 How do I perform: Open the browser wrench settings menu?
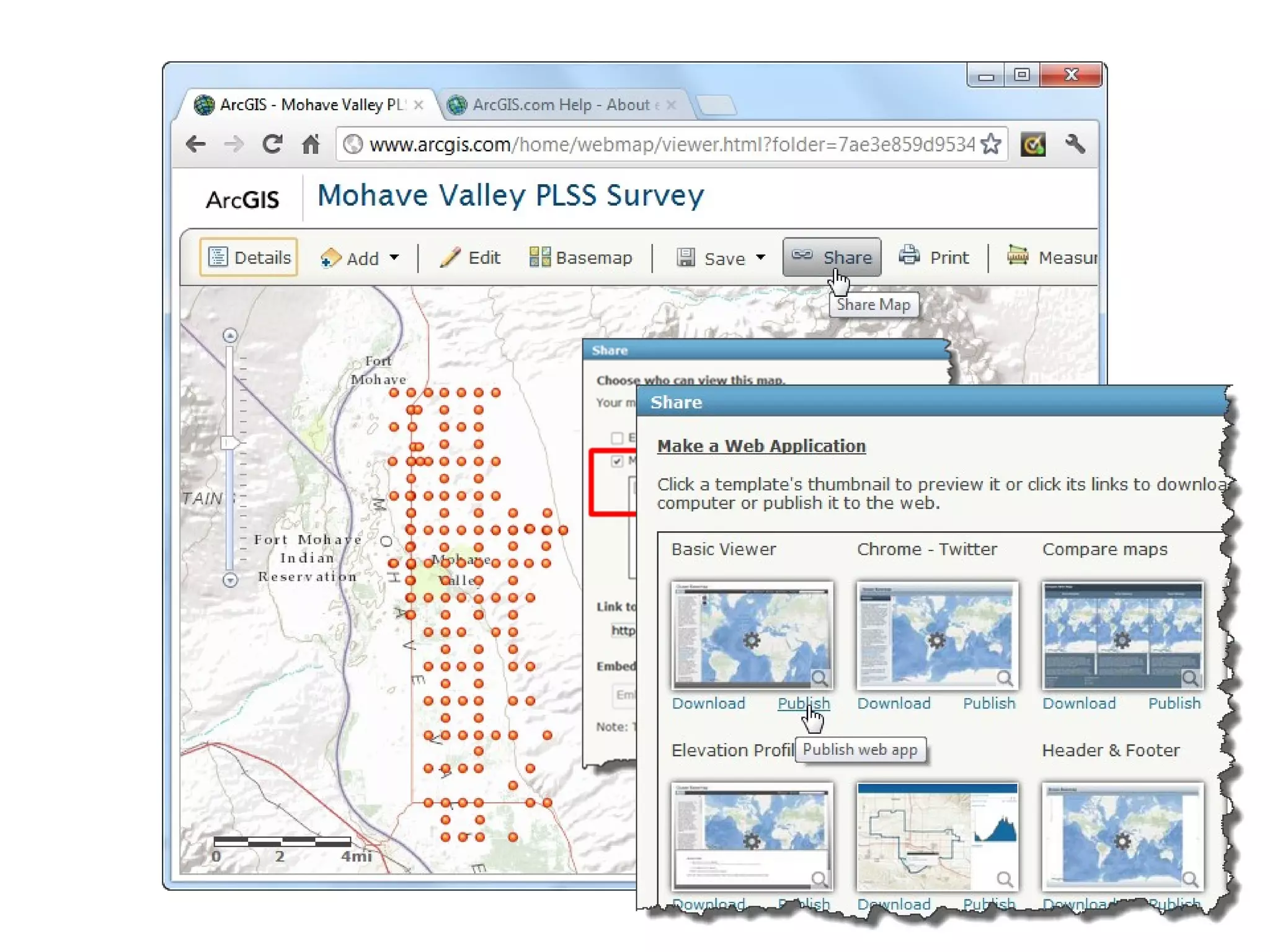tap(1075, 144)
